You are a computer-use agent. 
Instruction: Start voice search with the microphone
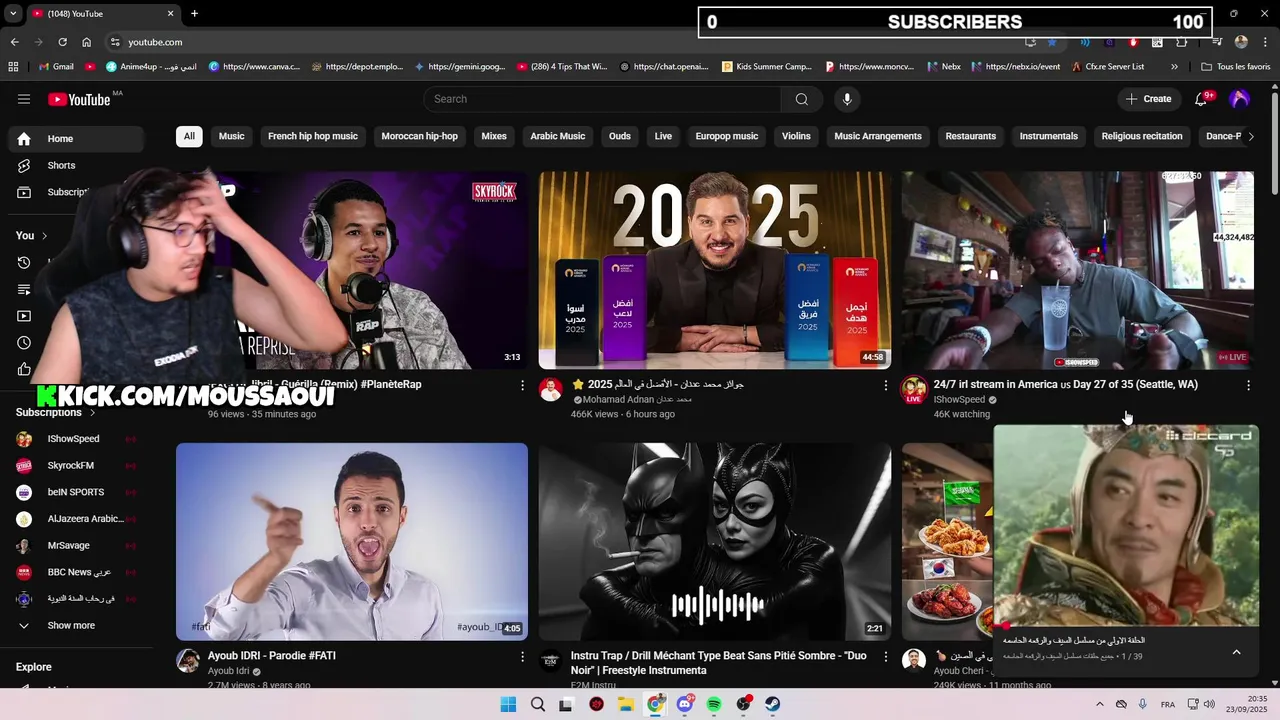tap(847, 99)
